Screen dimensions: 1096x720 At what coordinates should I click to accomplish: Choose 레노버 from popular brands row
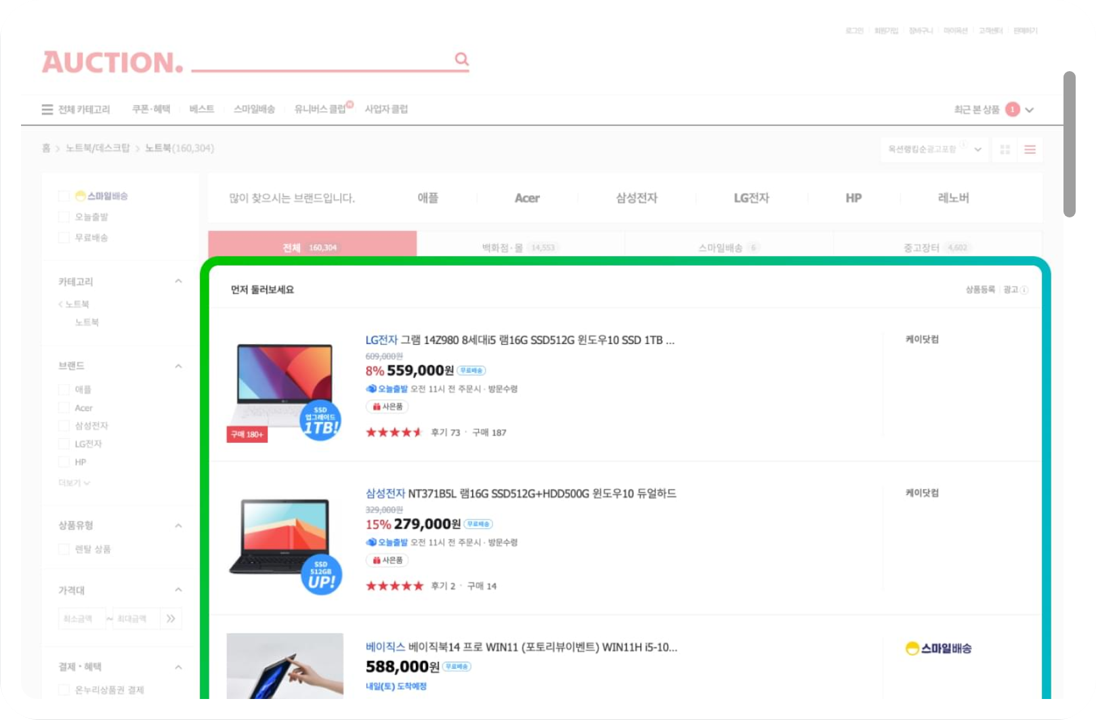coord(953,198)
